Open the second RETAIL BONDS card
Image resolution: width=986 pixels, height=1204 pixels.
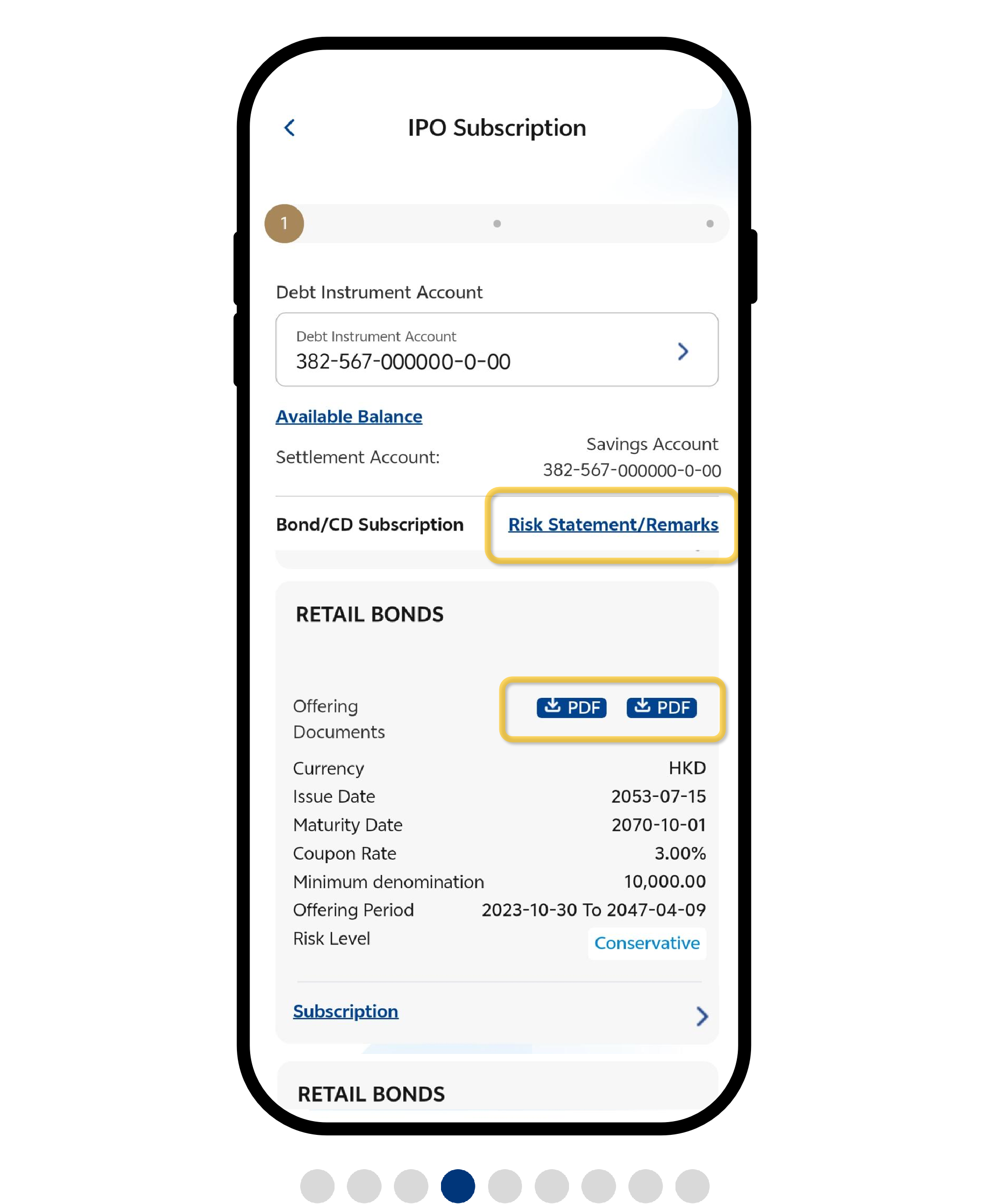pyautogui.click(x=371, y=1094)
